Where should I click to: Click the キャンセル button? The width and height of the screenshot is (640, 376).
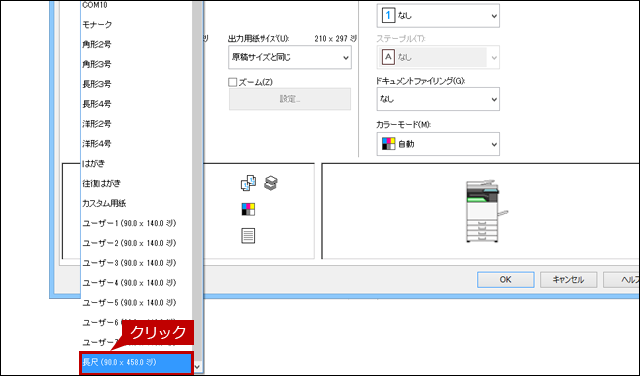pyautogui.click(x=569, y=280)
